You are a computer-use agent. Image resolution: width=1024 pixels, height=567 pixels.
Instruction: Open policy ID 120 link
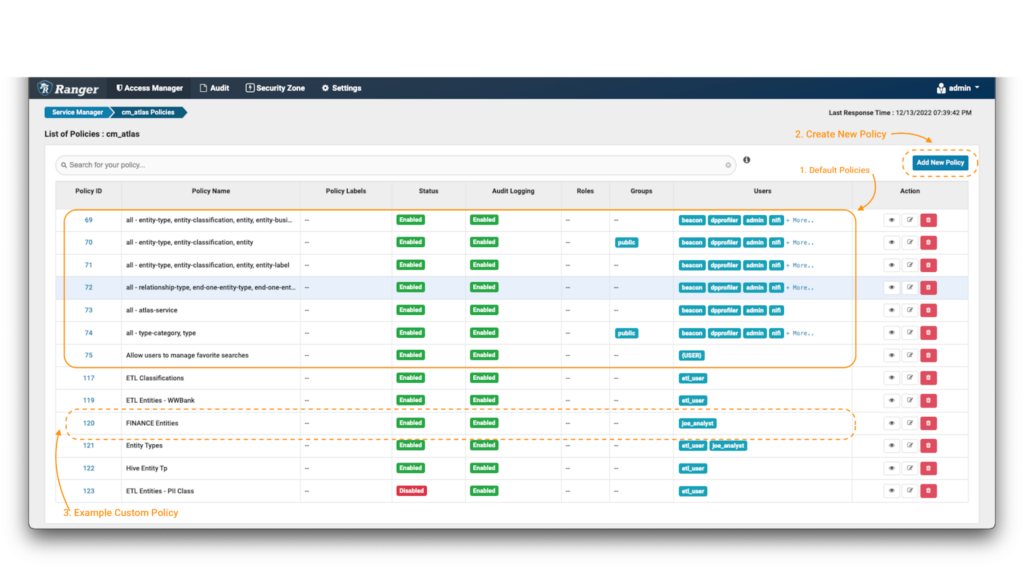(88, 423)
